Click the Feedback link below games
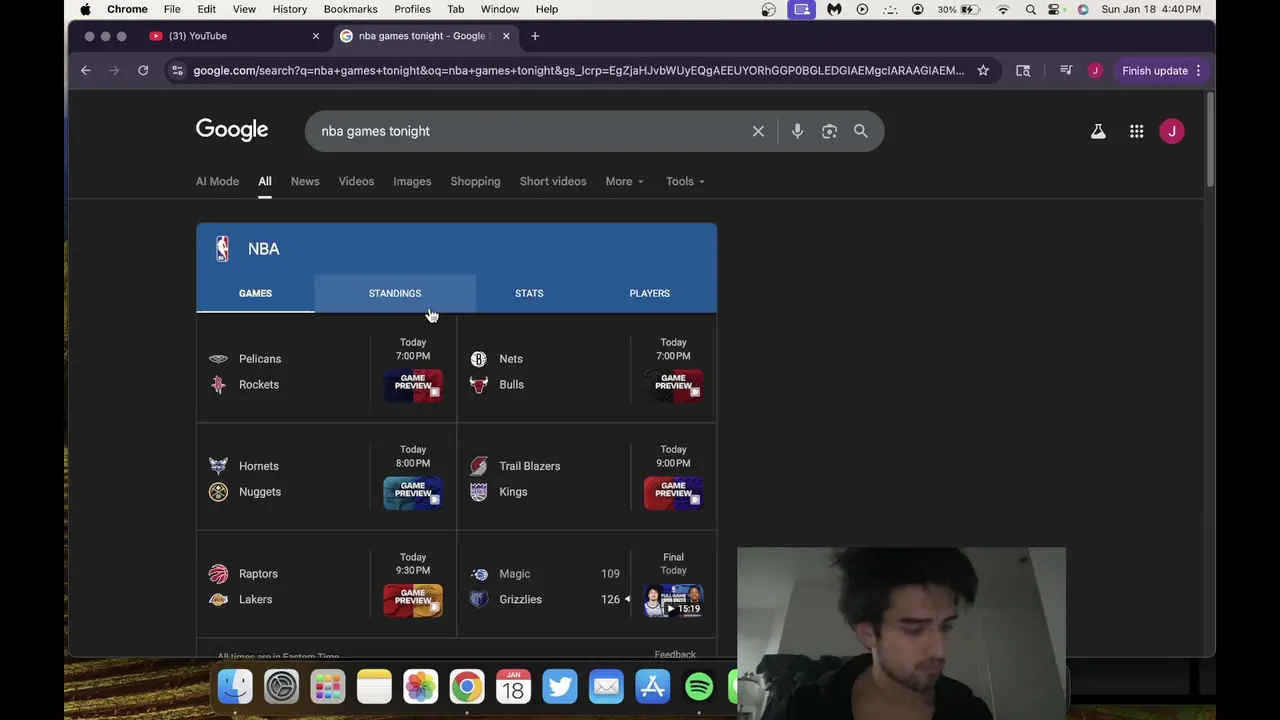 (675, 655)
